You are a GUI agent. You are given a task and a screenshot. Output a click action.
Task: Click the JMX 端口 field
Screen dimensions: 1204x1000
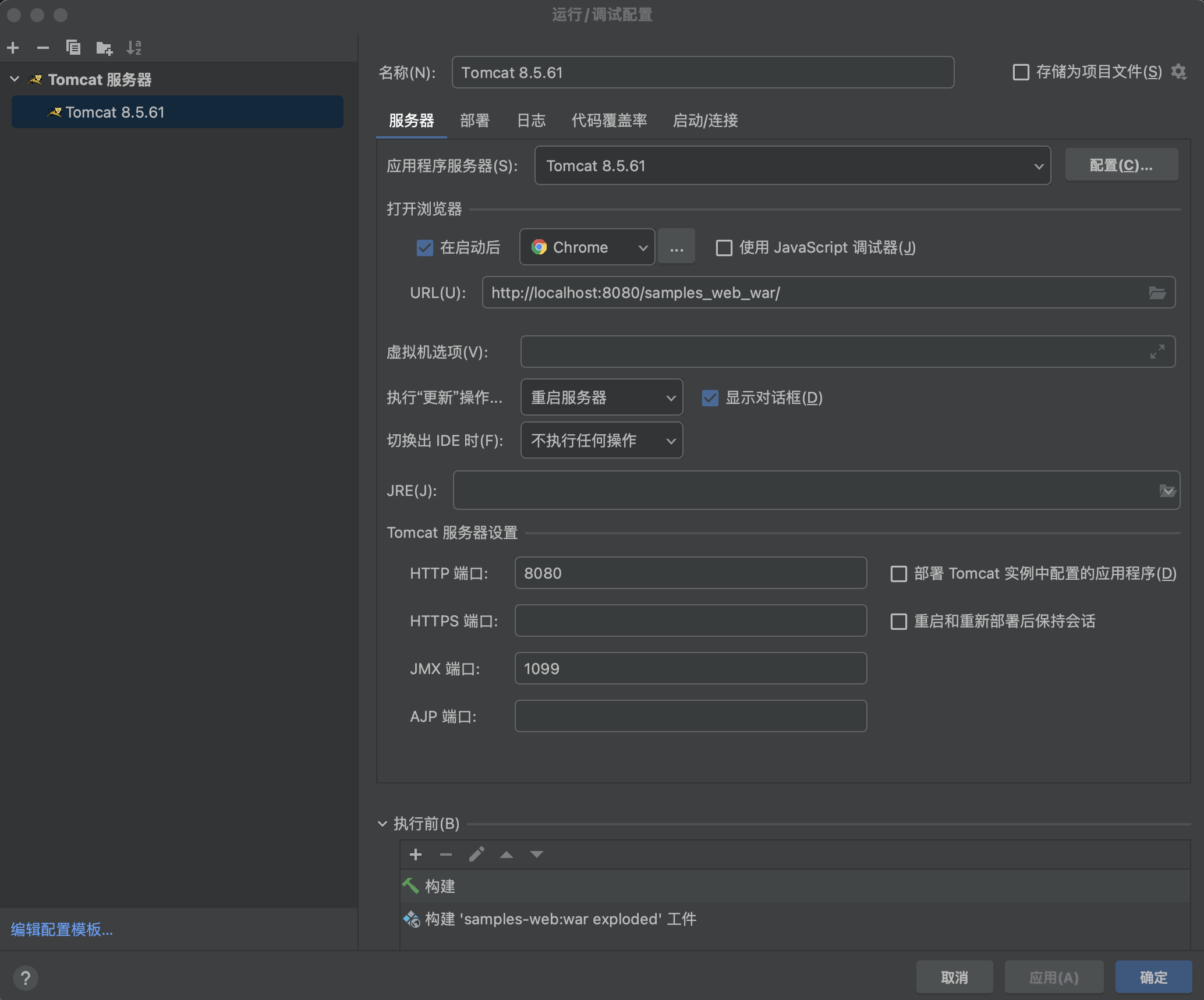tap(690, 669)
